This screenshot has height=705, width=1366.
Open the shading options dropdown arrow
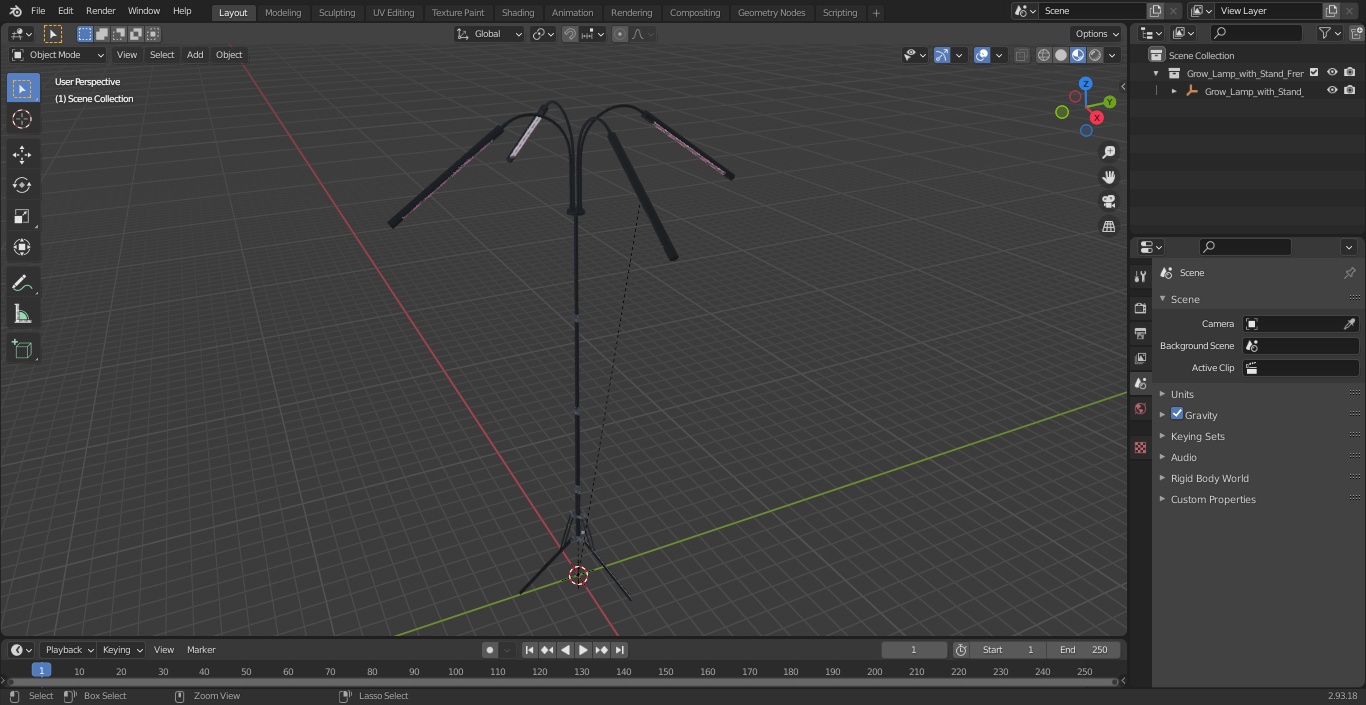point(1112,55)
